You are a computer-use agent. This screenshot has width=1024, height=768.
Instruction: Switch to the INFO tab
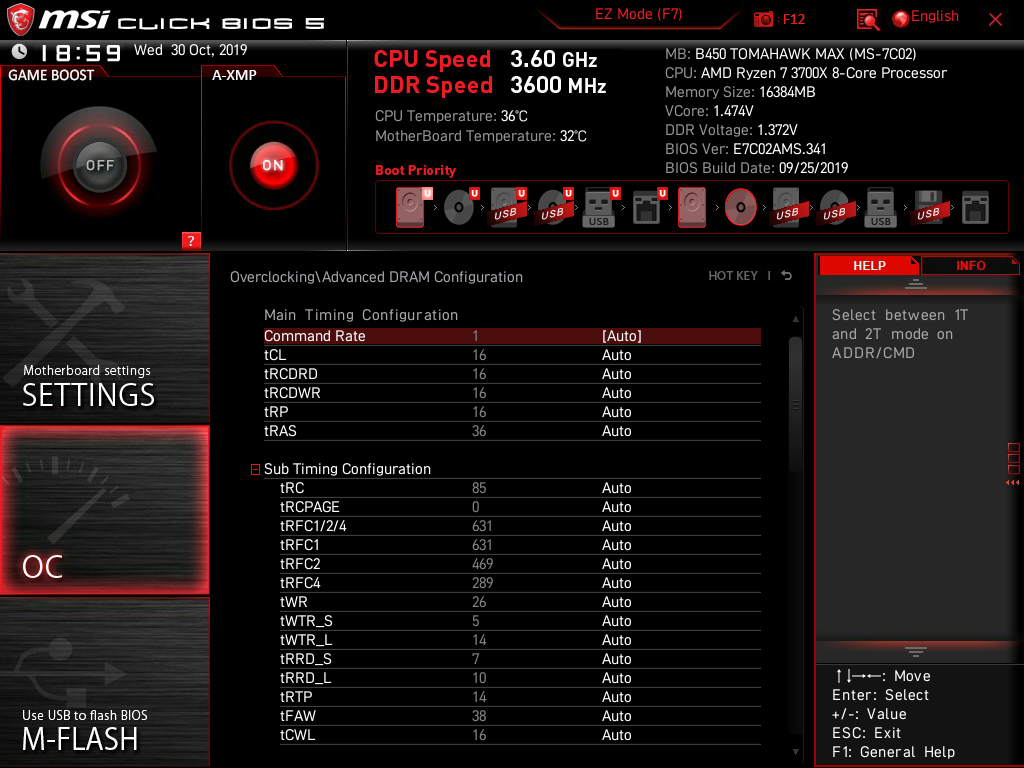coord(970,265)
